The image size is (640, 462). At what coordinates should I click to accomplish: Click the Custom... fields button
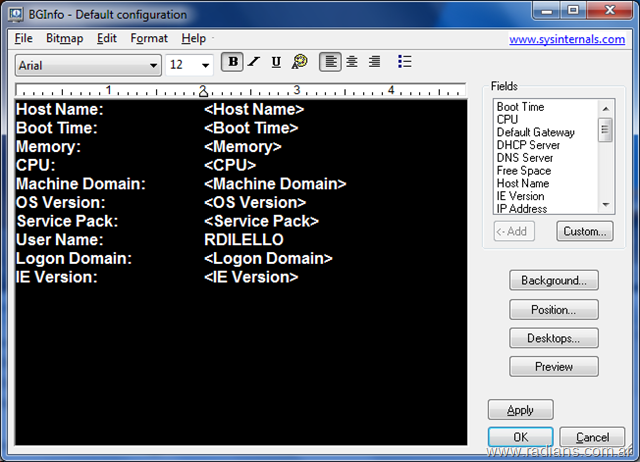point(585,232)
